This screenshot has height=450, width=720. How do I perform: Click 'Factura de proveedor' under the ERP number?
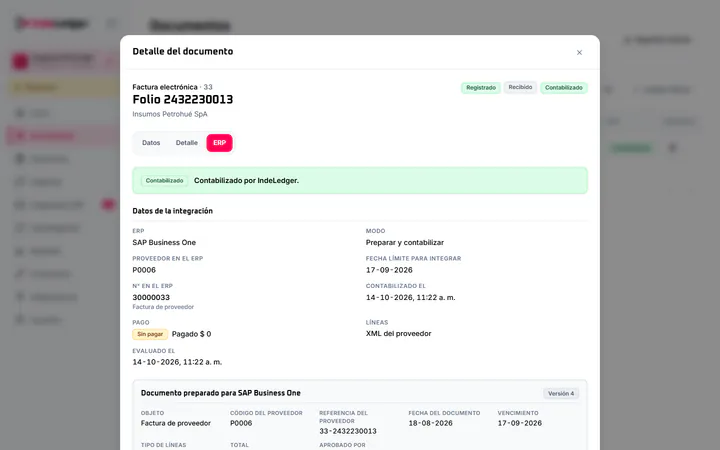click(163, 307)
